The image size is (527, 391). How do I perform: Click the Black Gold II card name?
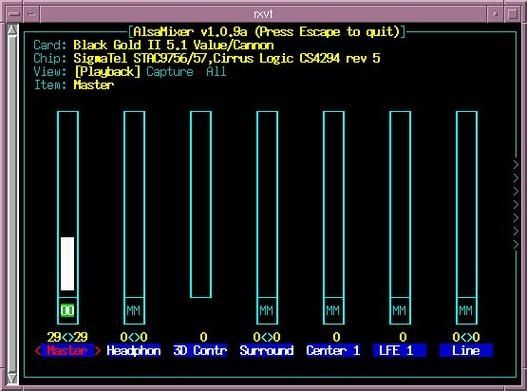pos(174,45)
